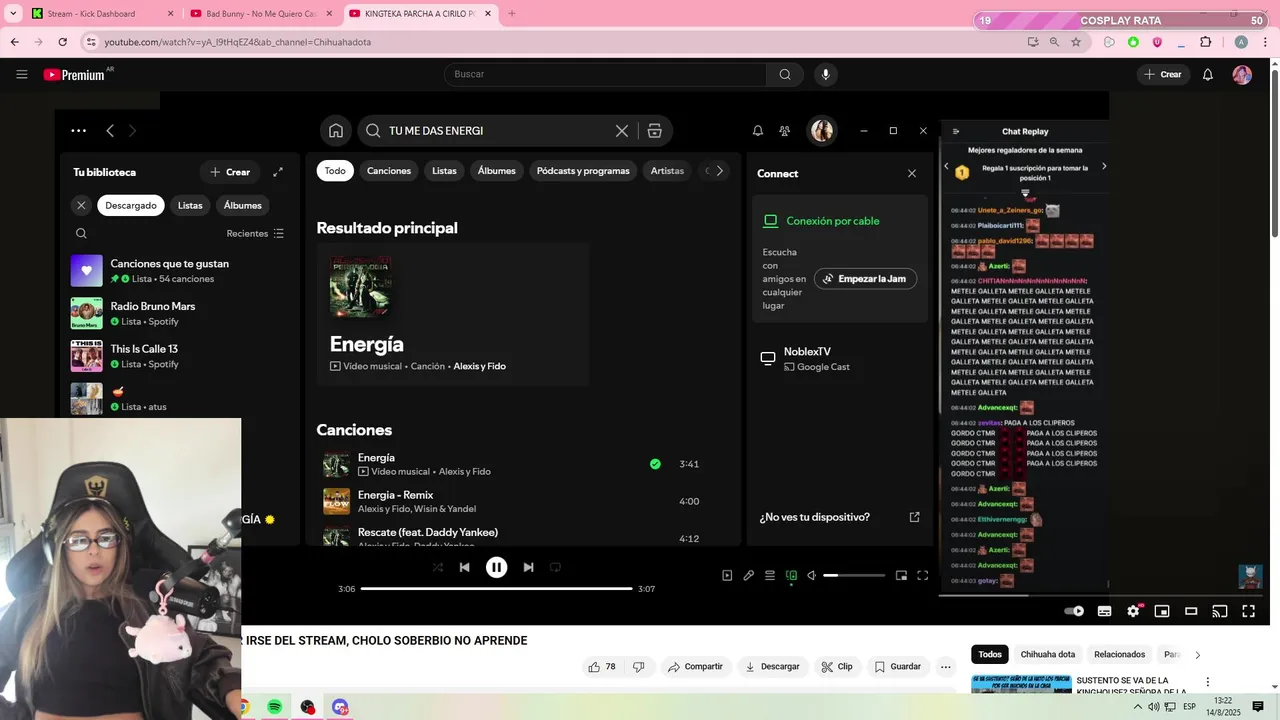
Task: Open more actions ellipsis under video
Action: [x=946, y=667]
